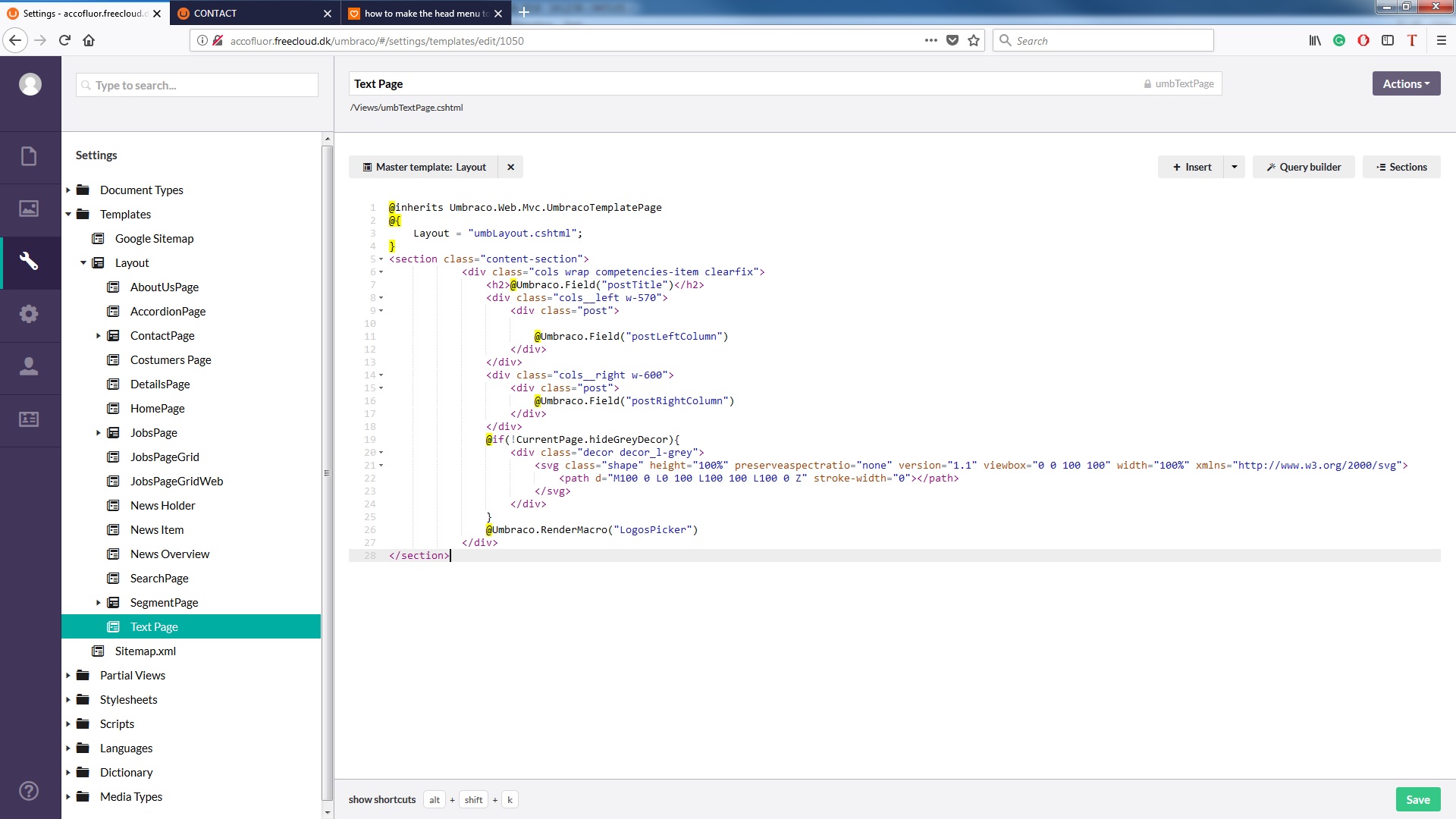The image size is (1456, 819).
Task: Select the JobsPageGridWeb template
Action: 176,481
